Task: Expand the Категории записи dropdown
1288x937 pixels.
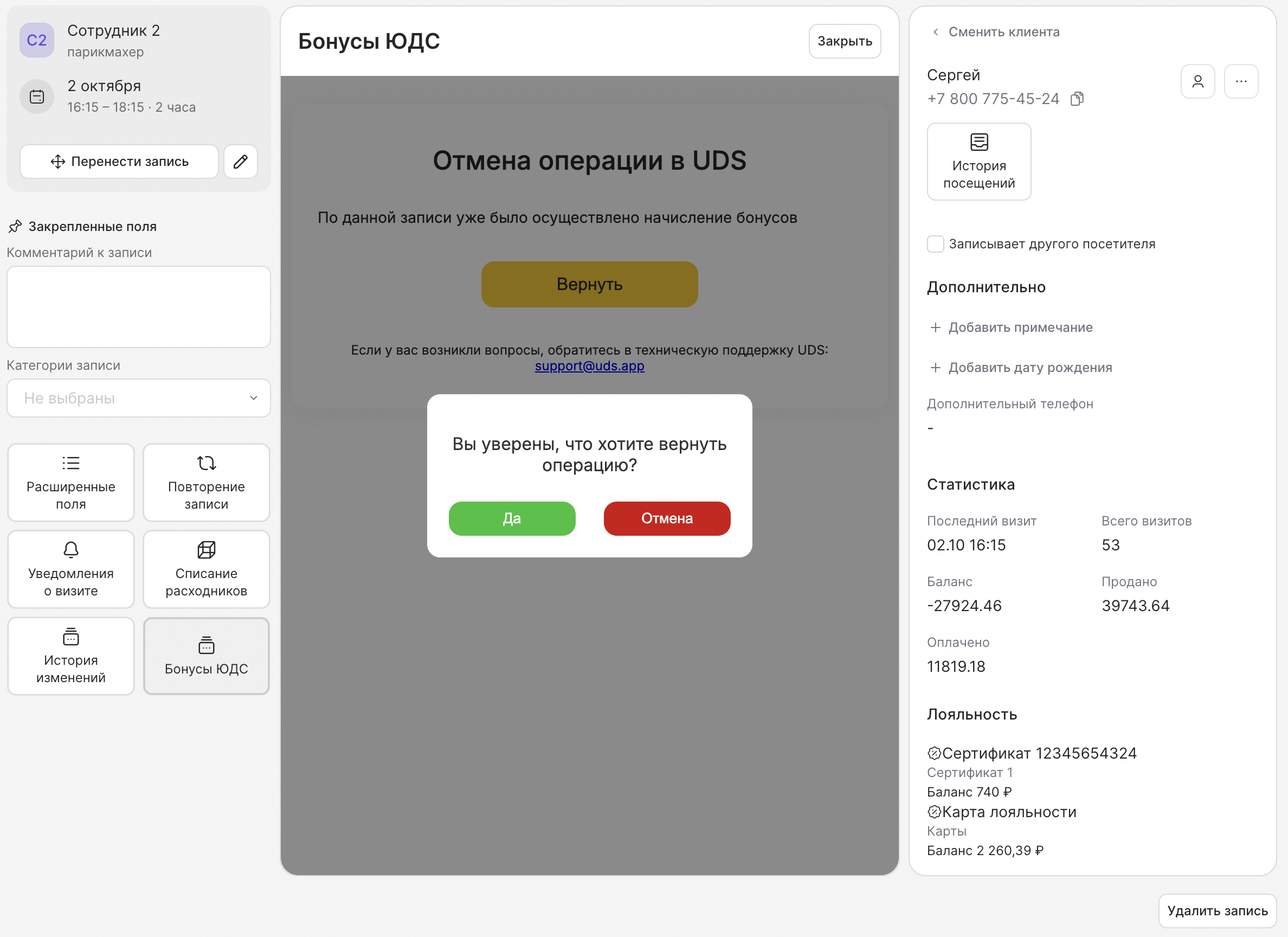Action: (139, 398)
